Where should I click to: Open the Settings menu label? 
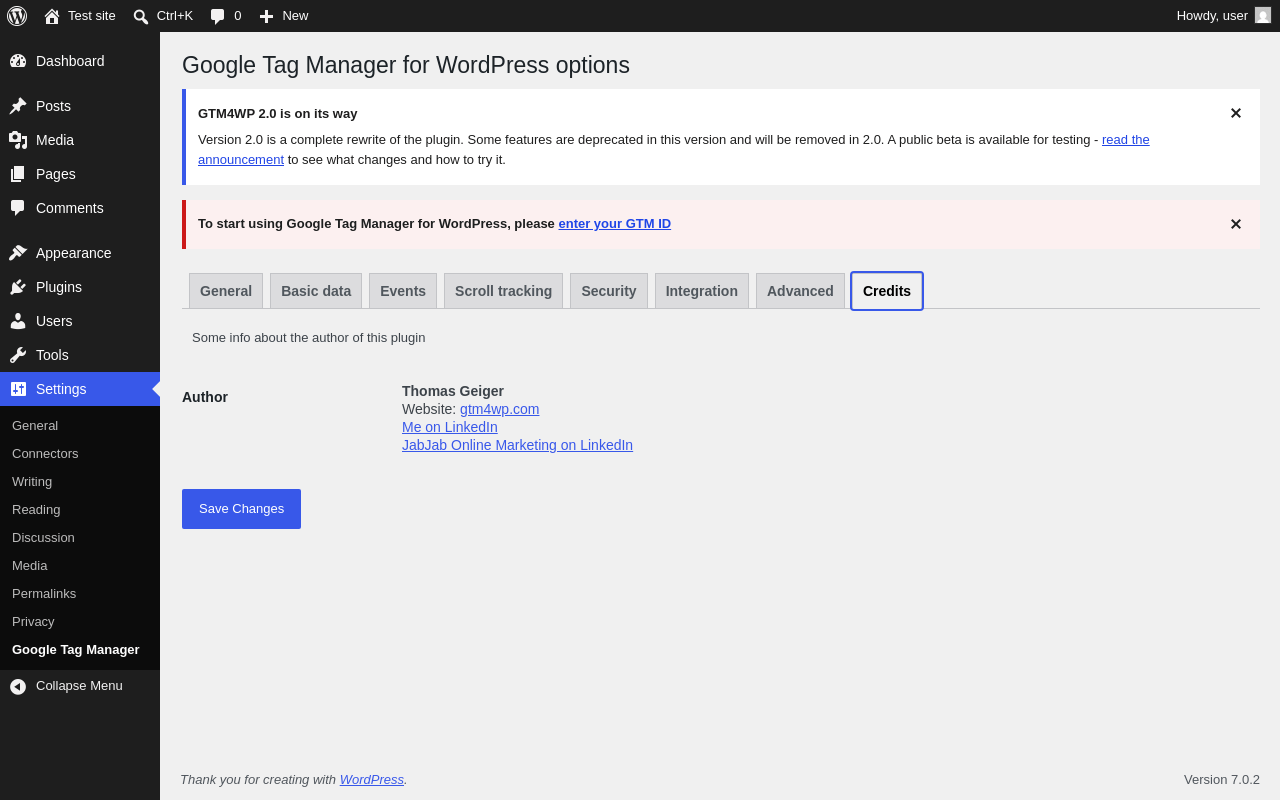(x=61, y=389)
